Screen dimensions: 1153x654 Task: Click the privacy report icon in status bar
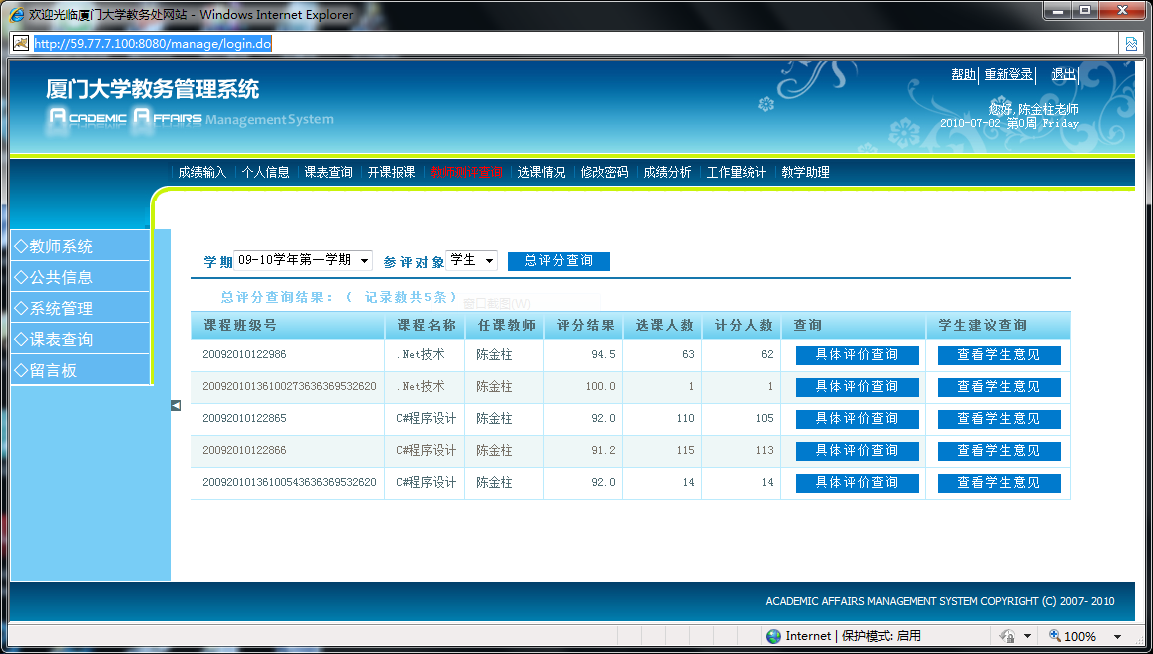point(1006,636)
